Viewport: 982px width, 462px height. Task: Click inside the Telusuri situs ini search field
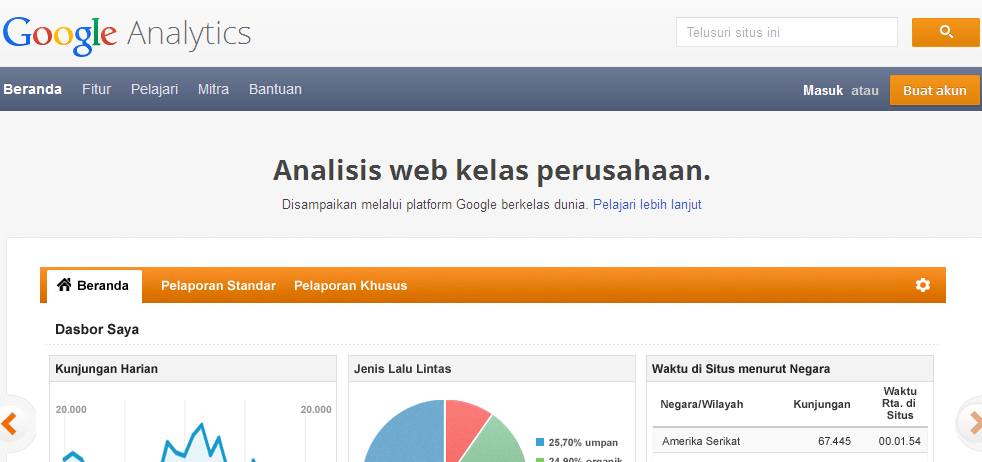tap(787, 32)
